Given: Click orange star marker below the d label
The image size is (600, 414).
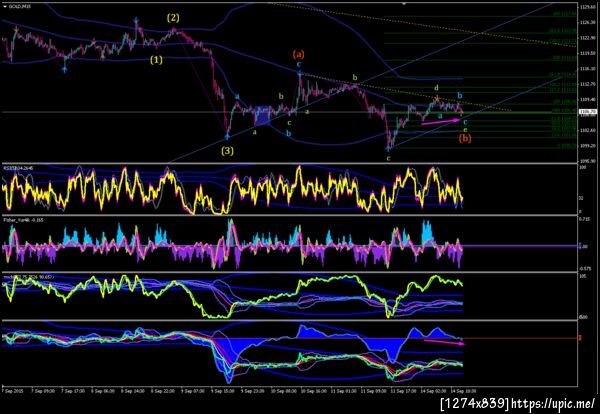Looking at the screenshot, I should pyautogui.click(x=437, y=99).
